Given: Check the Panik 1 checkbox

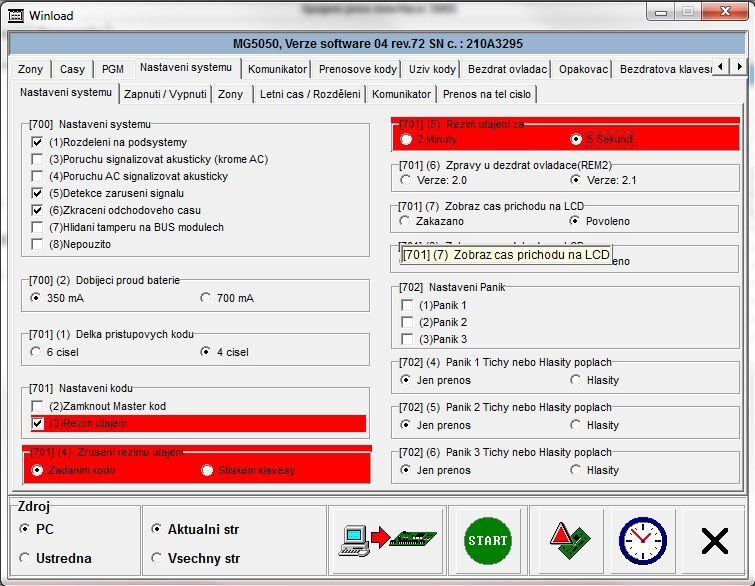Looking at the screenshot, I should [407, 305].
